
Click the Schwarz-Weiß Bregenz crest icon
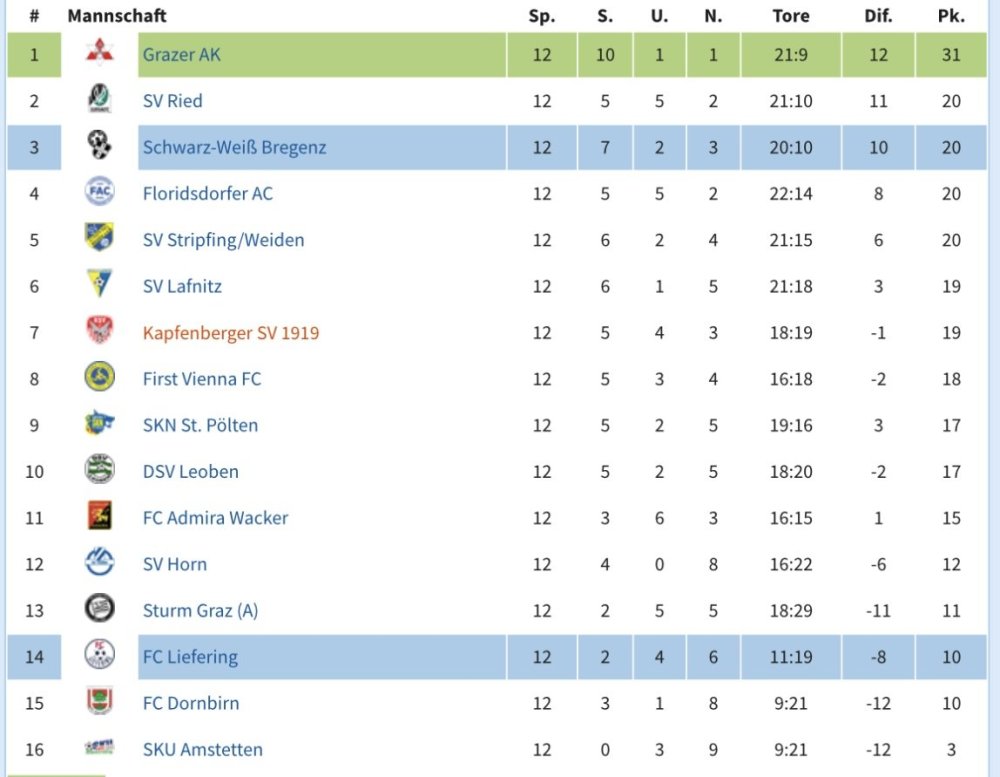coord(99,147)
